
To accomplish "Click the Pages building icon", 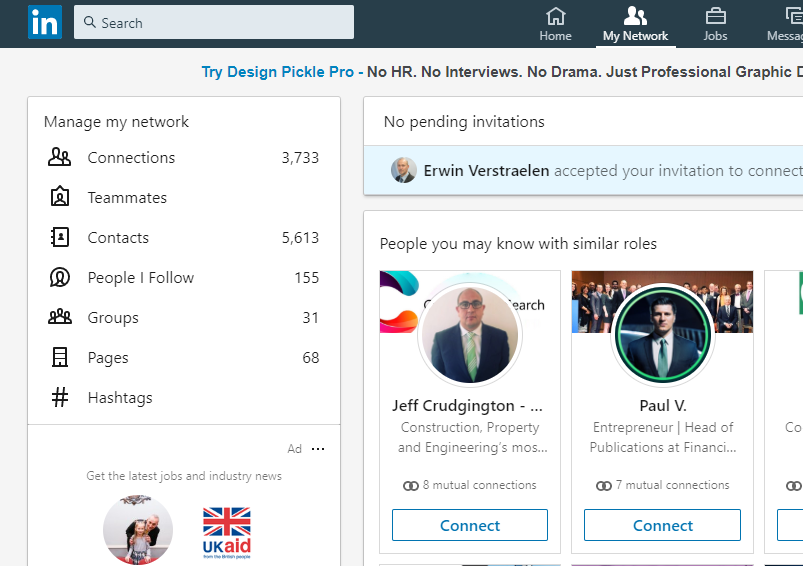I will [60, 357].
